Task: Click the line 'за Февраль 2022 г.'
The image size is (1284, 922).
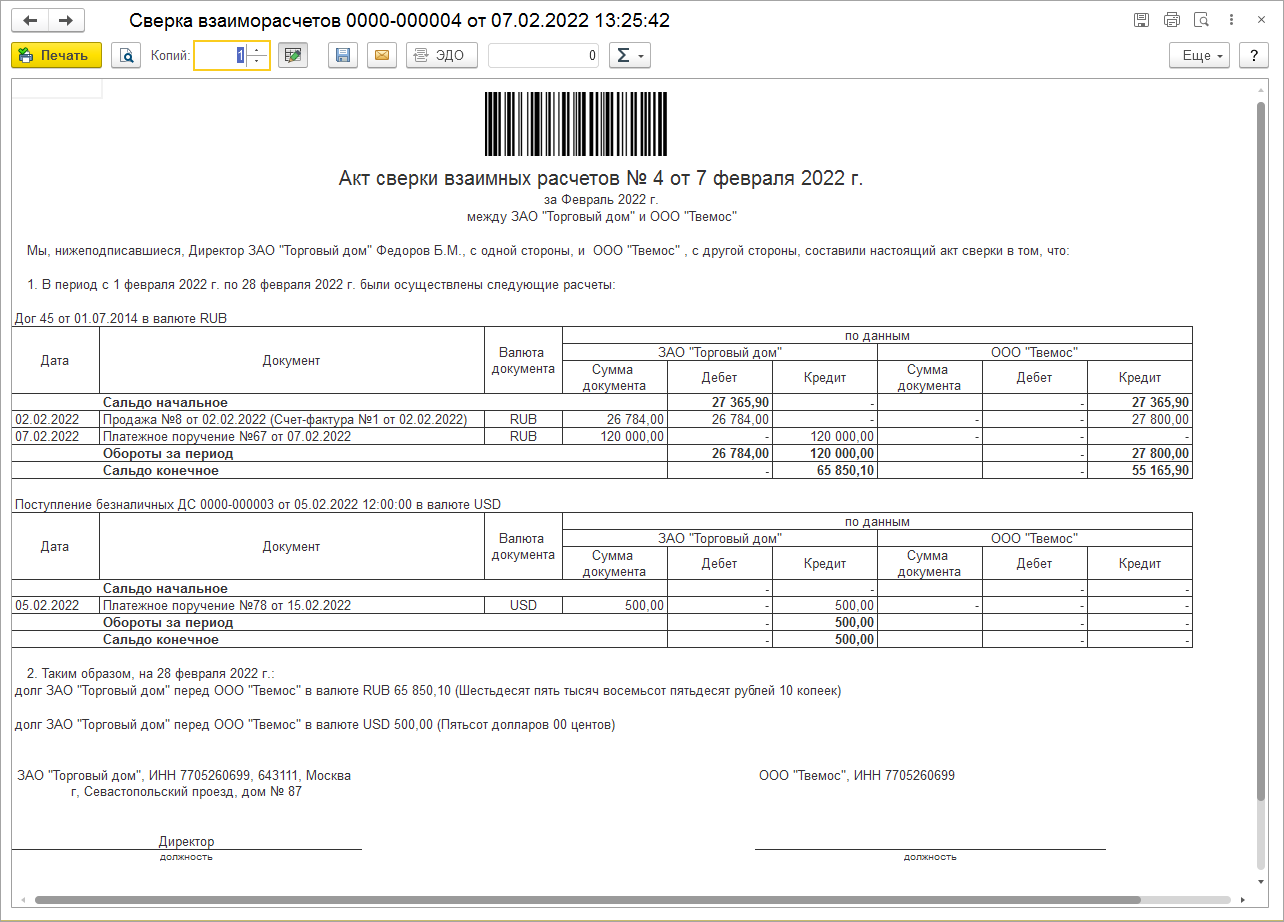Action: pyautogui.click(x=600, y=200)
